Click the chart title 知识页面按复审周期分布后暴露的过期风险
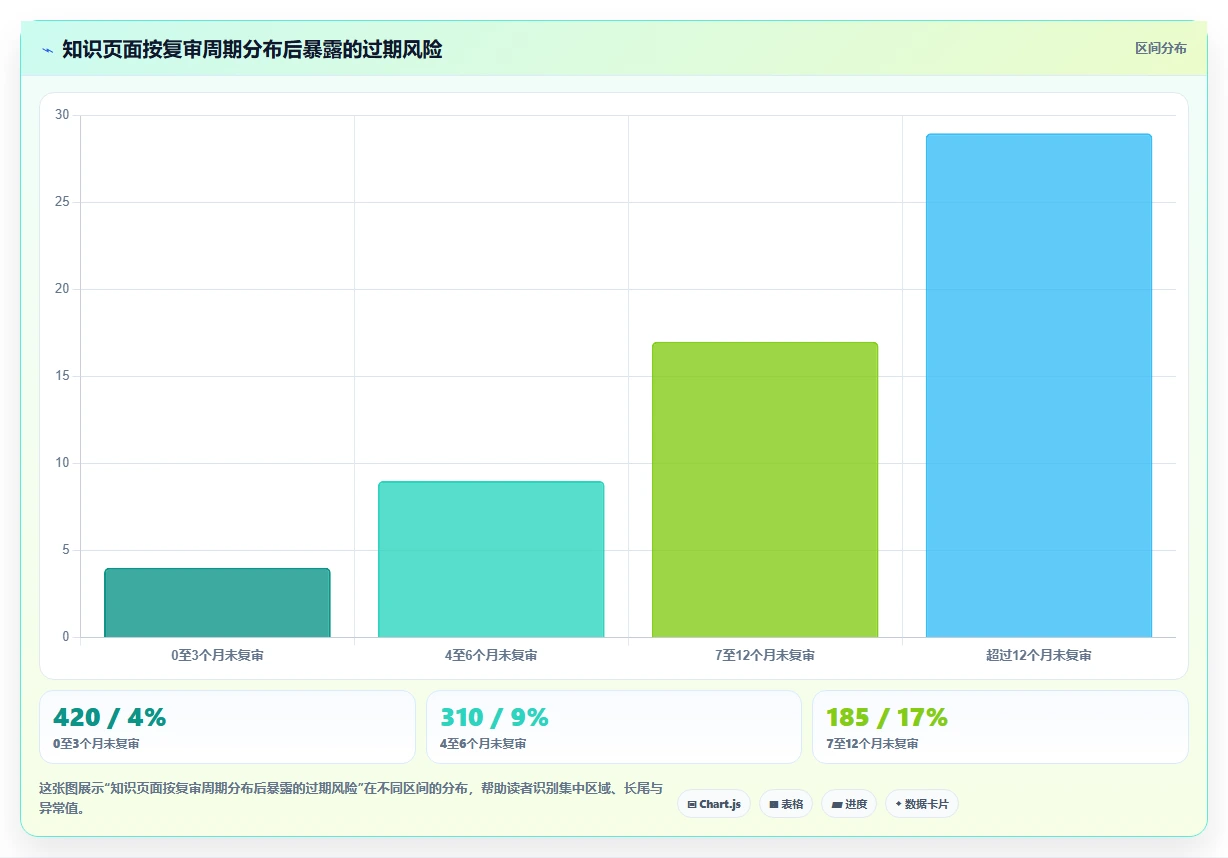This screenshot has width=1228, height=858. click(252, 49)
